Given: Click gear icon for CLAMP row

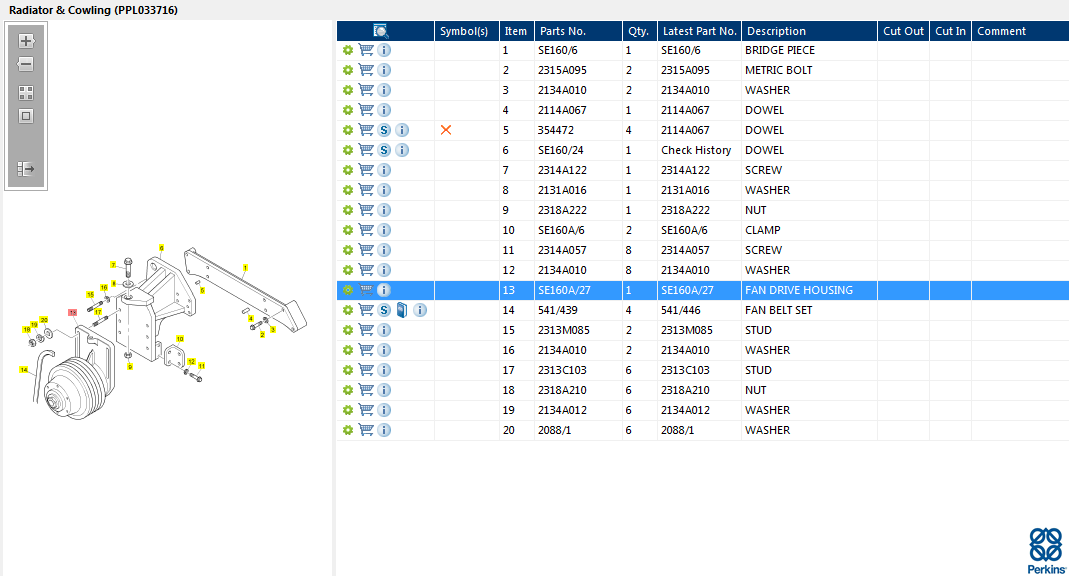Looking at the screenshot, I should (x=348, y=230).
